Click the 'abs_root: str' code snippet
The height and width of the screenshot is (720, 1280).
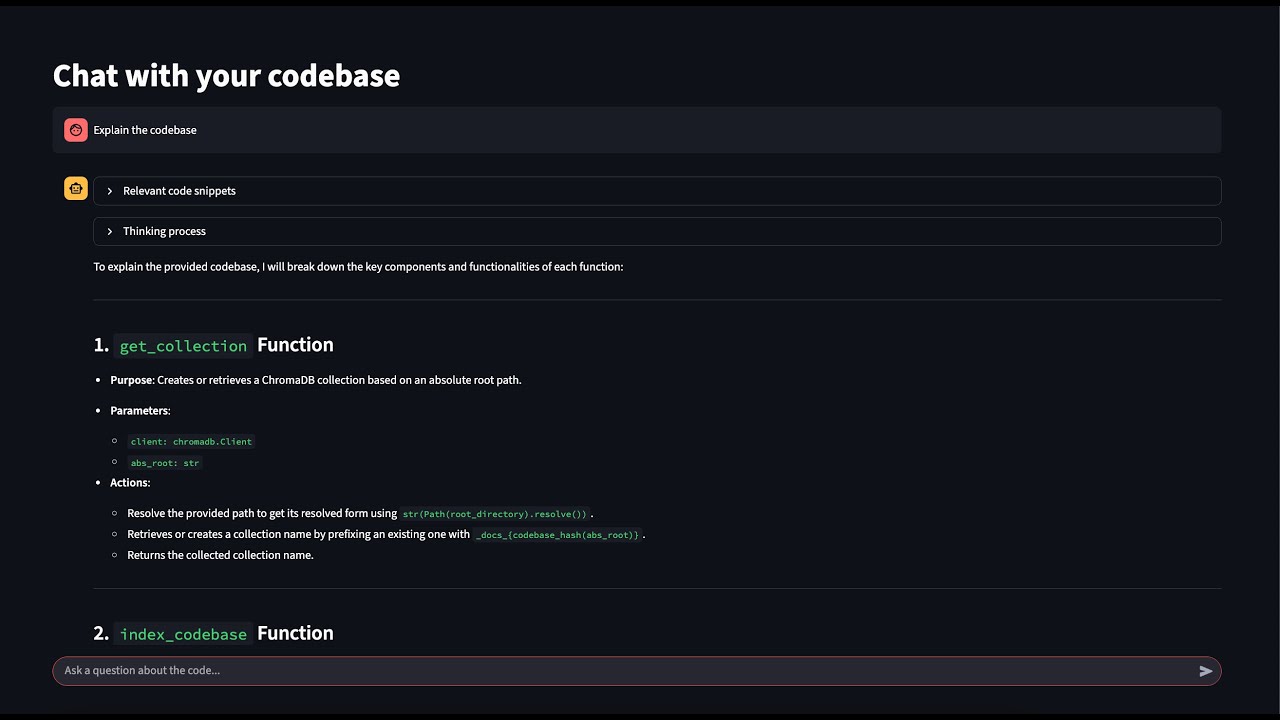[x=165, y=463]
